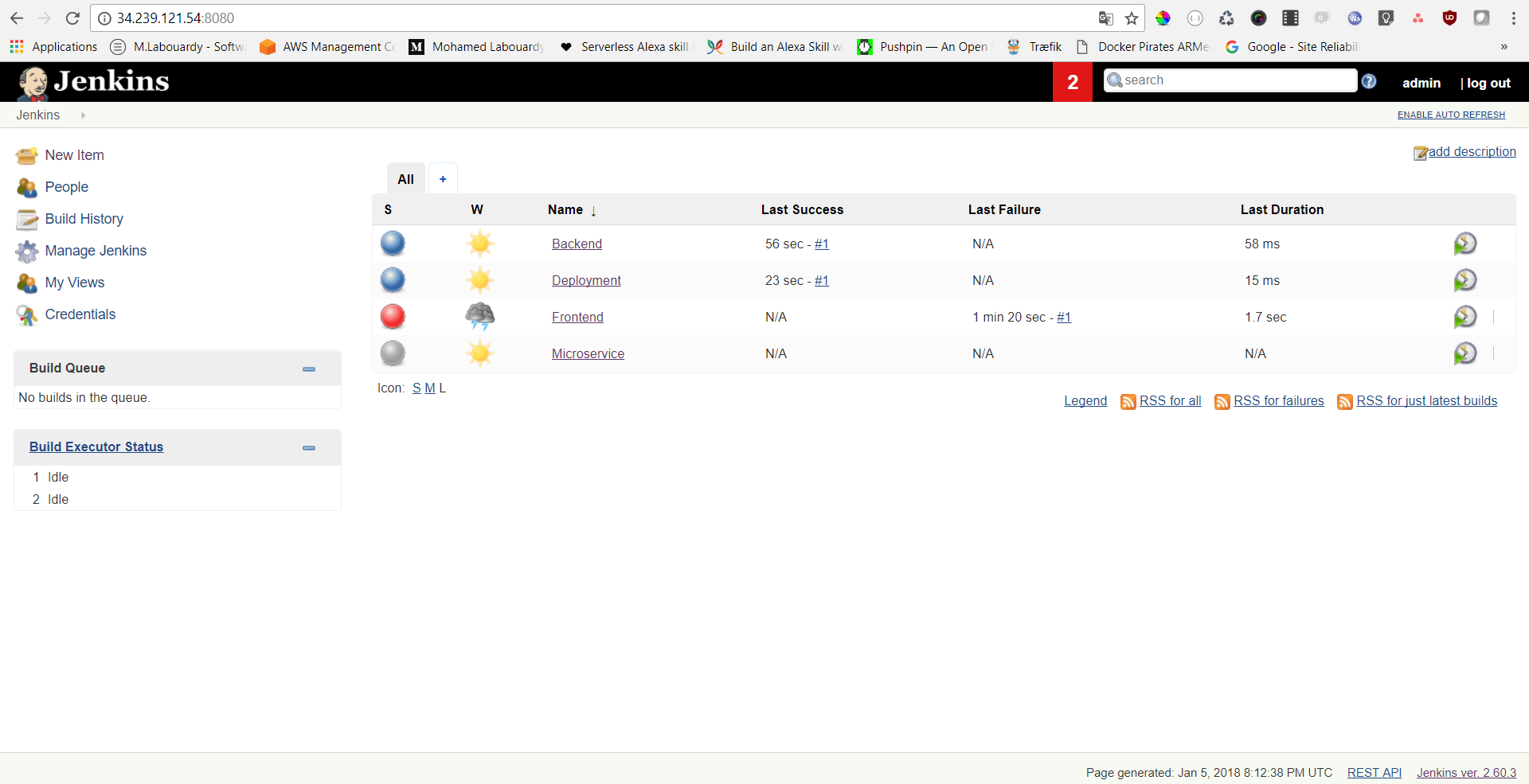Click the sunny weather icon for Deployment
The height and width of the screenshot is (784, 1529).
(480, 280)
